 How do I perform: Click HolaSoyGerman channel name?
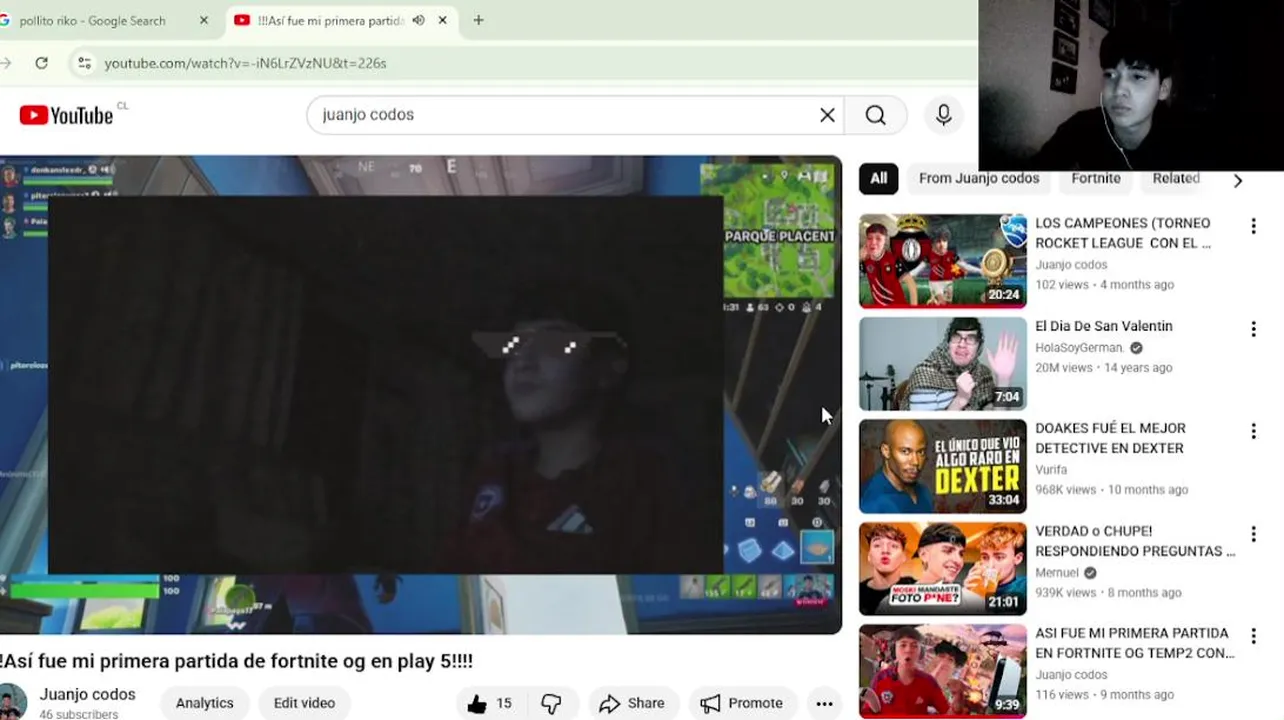coord(1079,348)
